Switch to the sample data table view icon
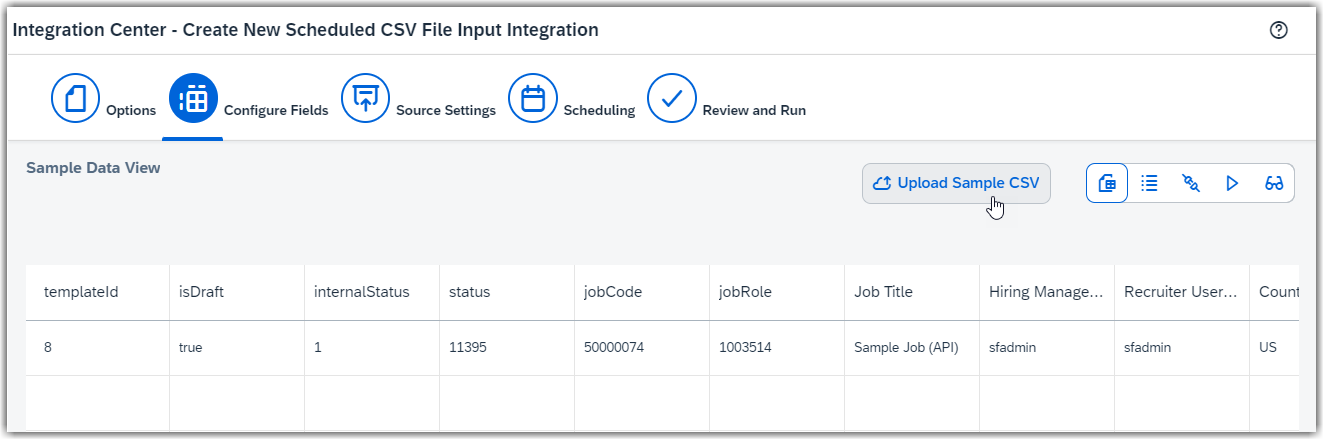Screen dimensions: 1324x440 [x=1107, y=183]
